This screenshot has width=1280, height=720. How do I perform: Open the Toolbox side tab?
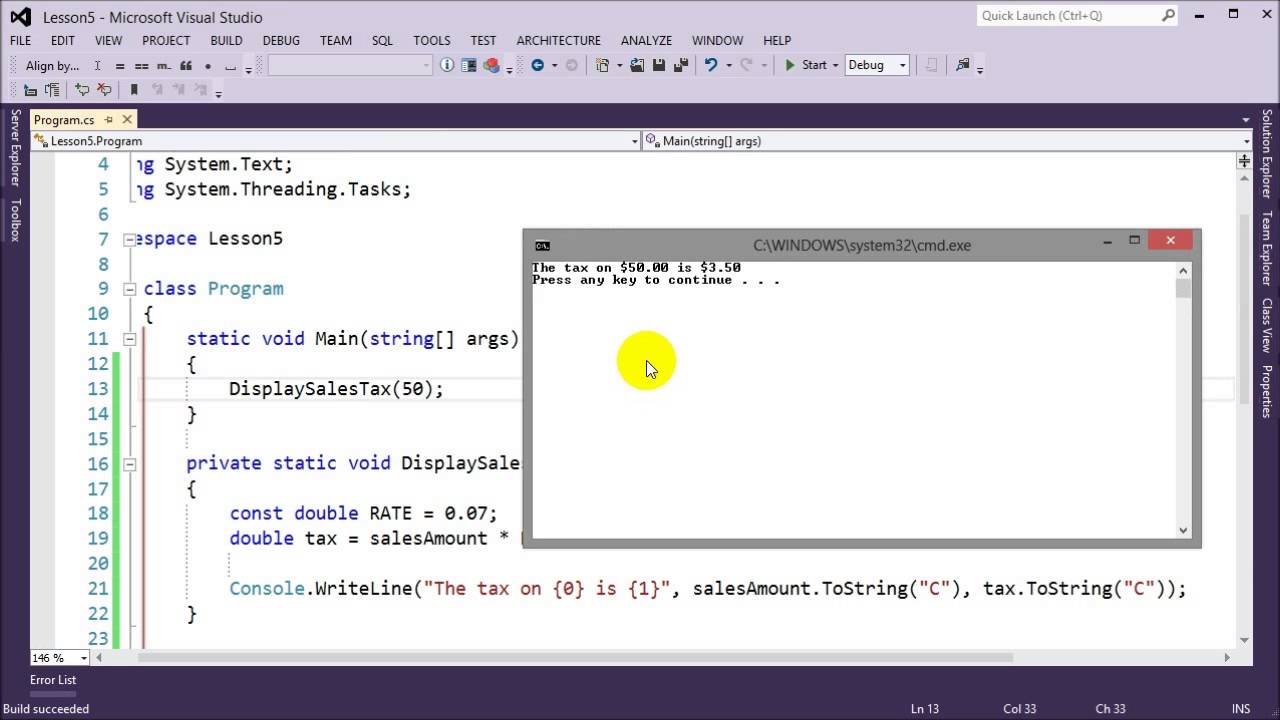15,220
